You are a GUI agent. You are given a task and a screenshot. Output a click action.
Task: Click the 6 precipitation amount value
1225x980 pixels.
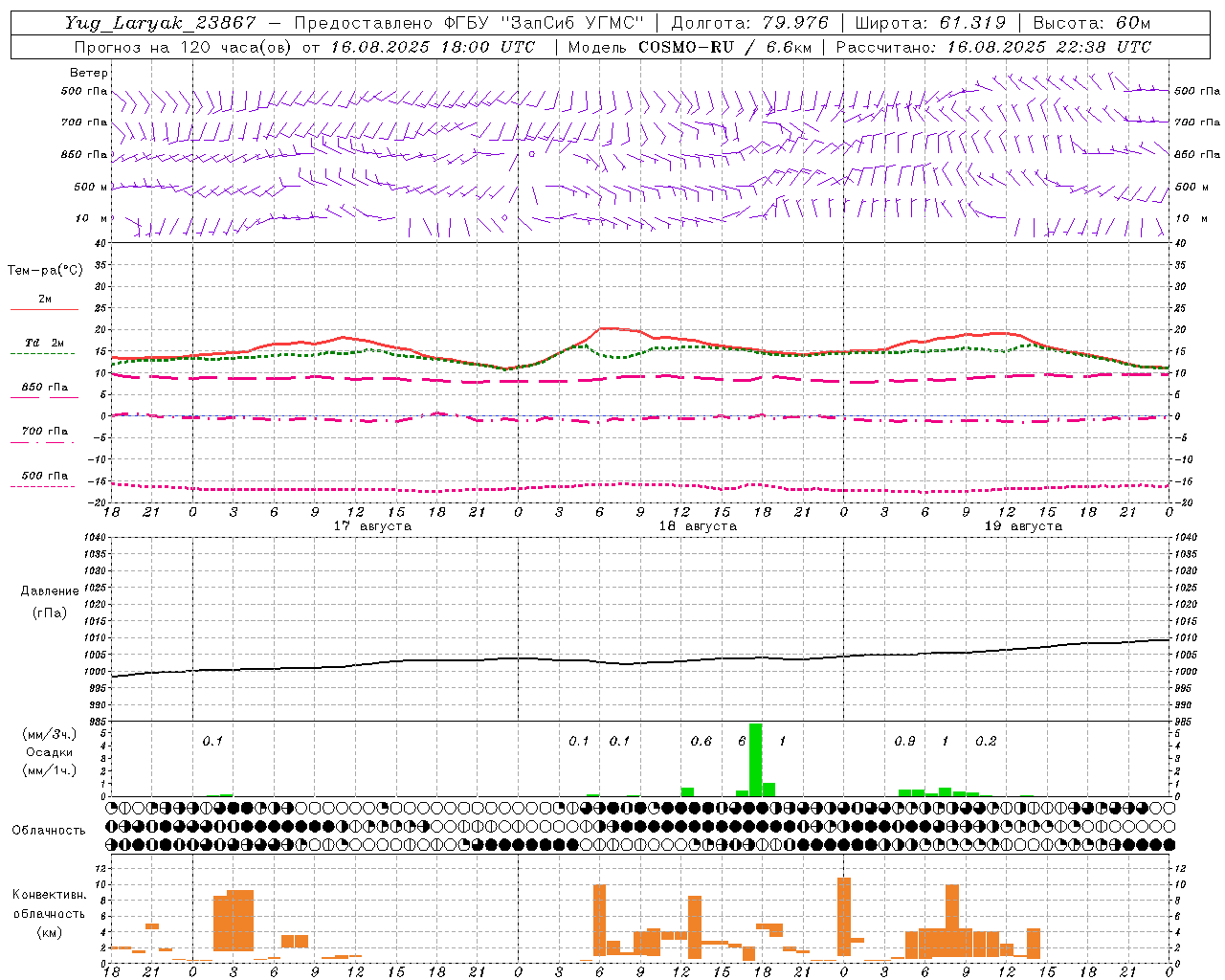pyautogui.click(x=742, y=741)
